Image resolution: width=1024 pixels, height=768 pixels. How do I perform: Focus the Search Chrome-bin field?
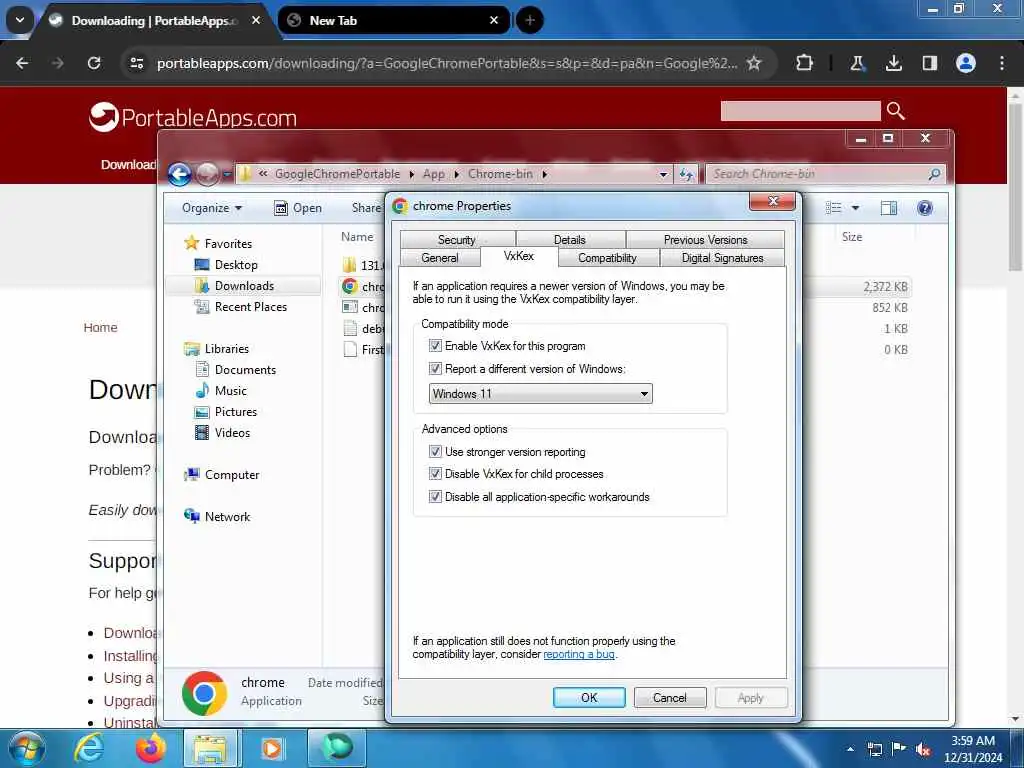tap(825, 174)
